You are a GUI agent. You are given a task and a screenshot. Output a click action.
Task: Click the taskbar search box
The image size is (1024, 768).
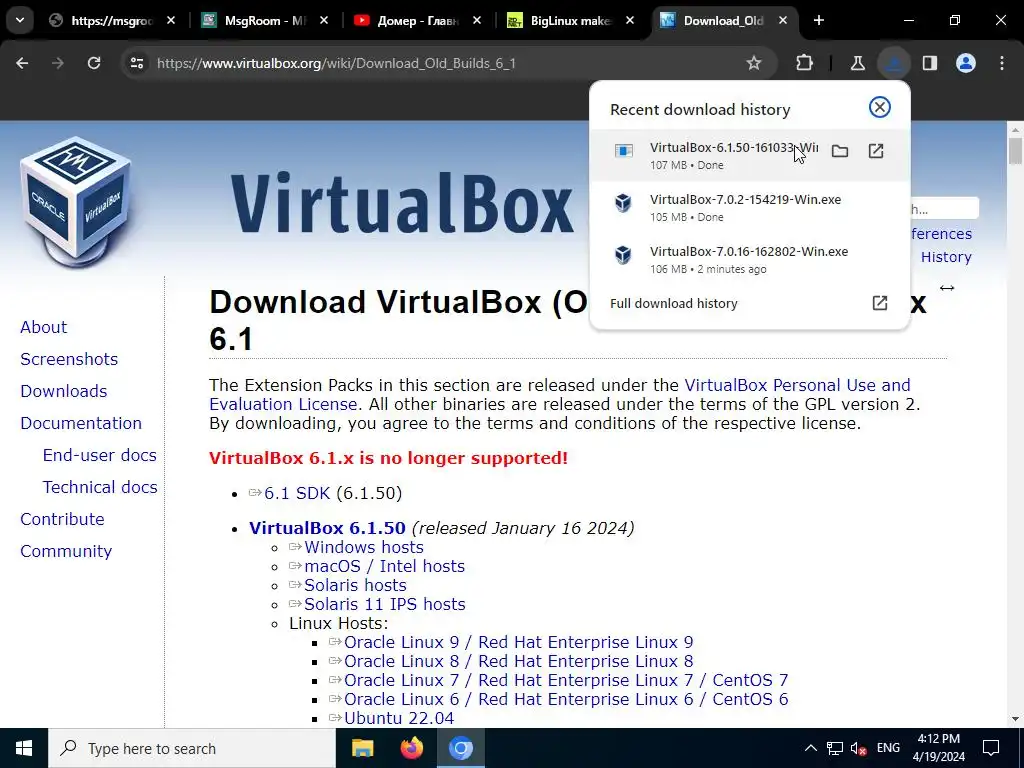pyautogui.click(x=192, y=748)
